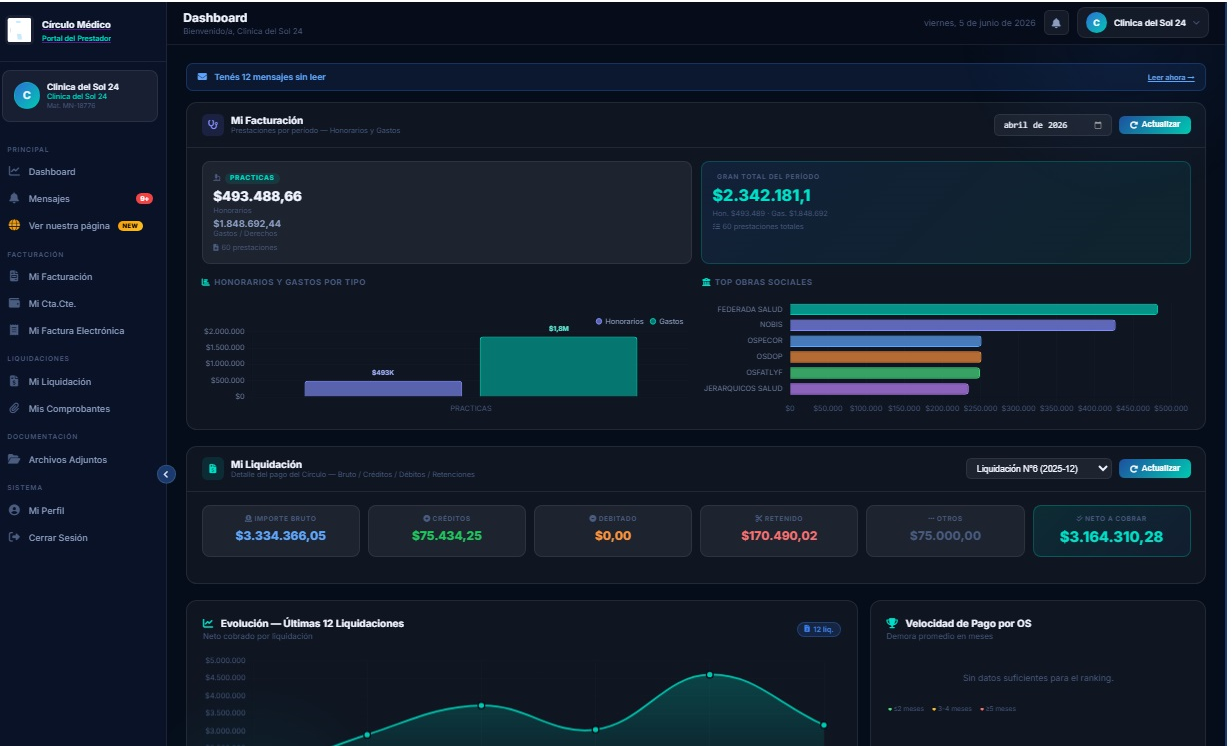The height and width of the screenshot is (746, 1232).
Task: Click the Archivos Adjuntos folder icon
Action: pyautogui.click(x=14, y=459)
